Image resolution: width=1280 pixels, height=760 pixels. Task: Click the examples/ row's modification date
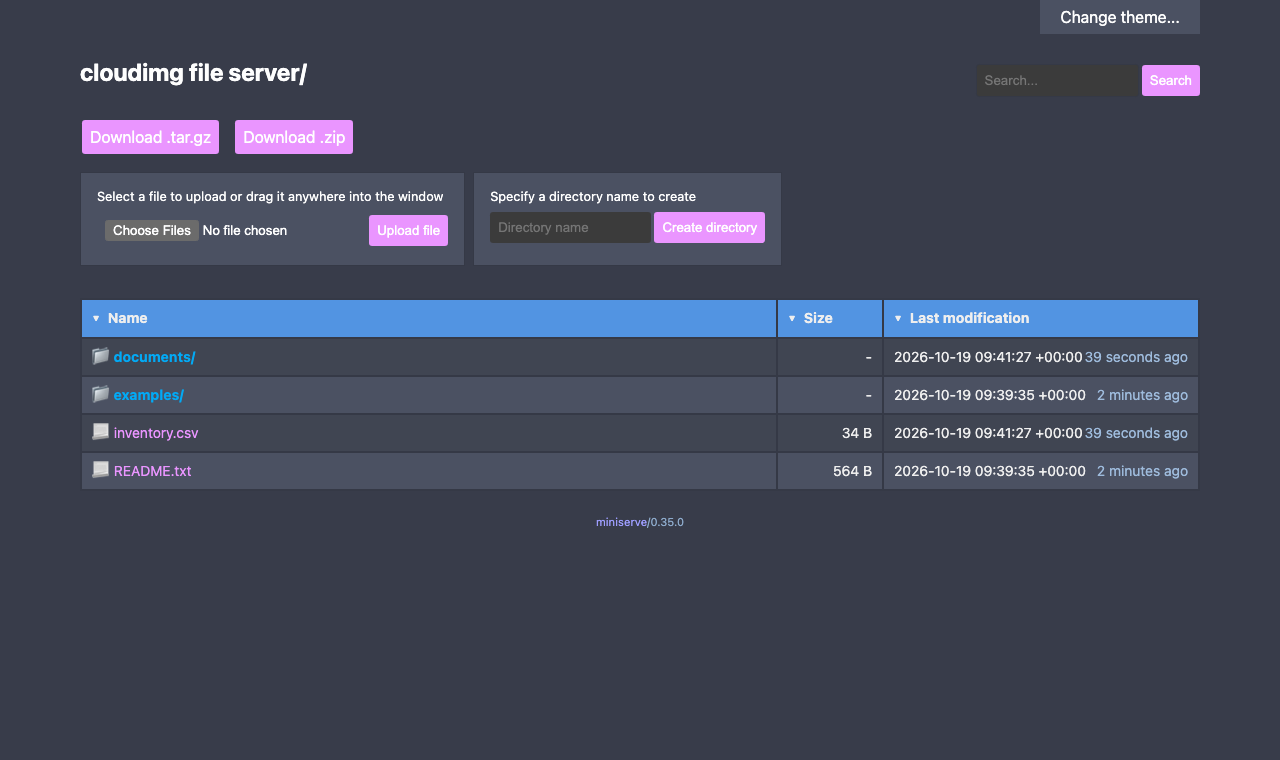990,395
